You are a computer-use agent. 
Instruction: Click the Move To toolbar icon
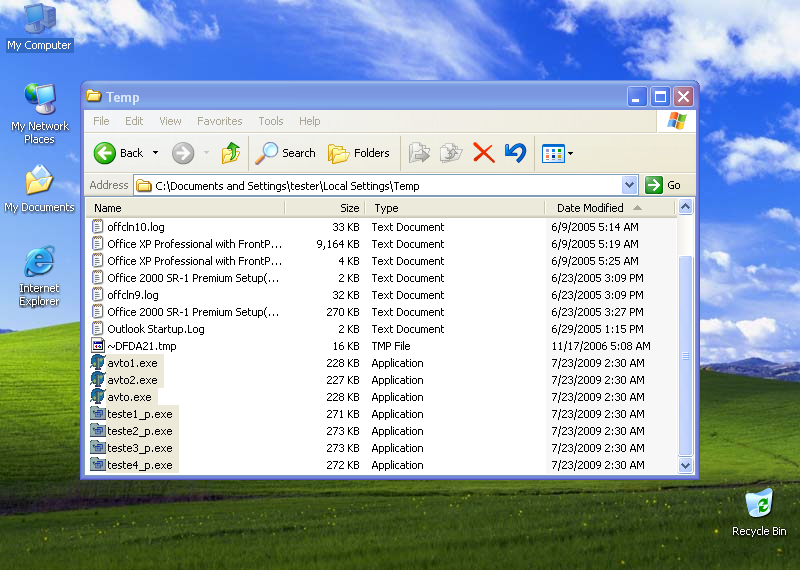tap(419, 153)
